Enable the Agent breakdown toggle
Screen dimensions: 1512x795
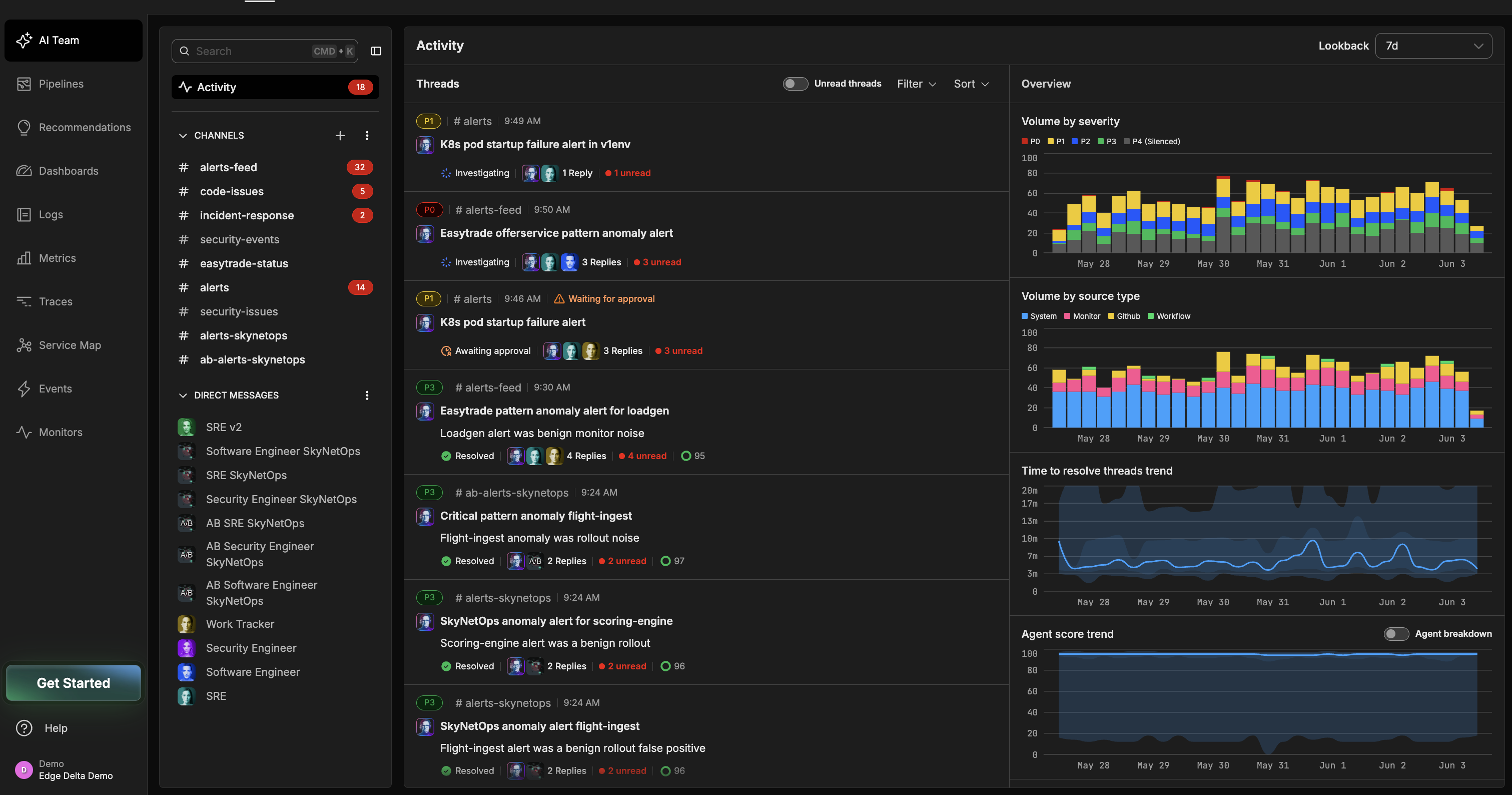tap(1396, 633)
